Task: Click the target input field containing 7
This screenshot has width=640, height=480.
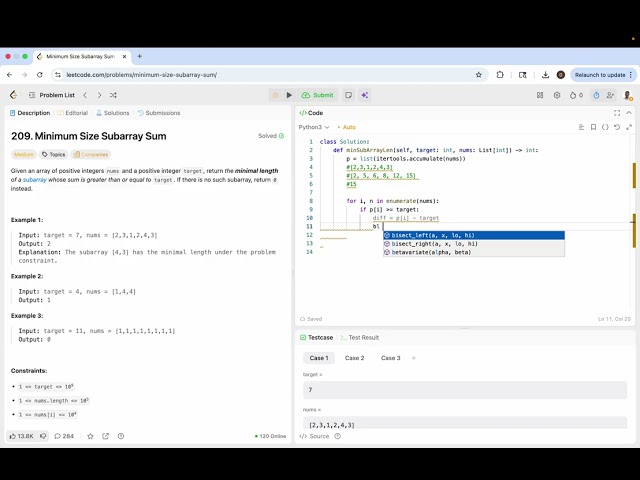Action: (466, 390)
